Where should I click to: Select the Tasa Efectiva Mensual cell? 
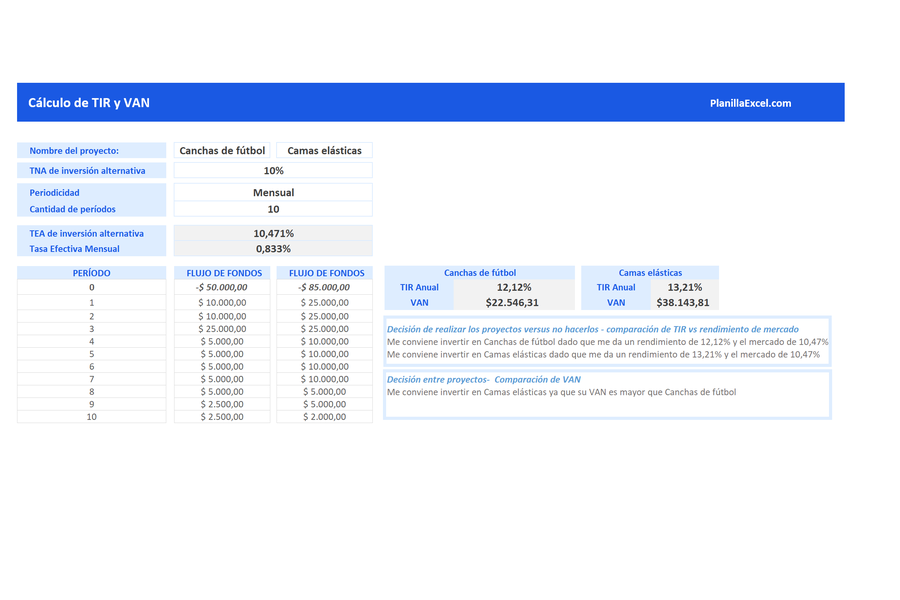(272, 248)
